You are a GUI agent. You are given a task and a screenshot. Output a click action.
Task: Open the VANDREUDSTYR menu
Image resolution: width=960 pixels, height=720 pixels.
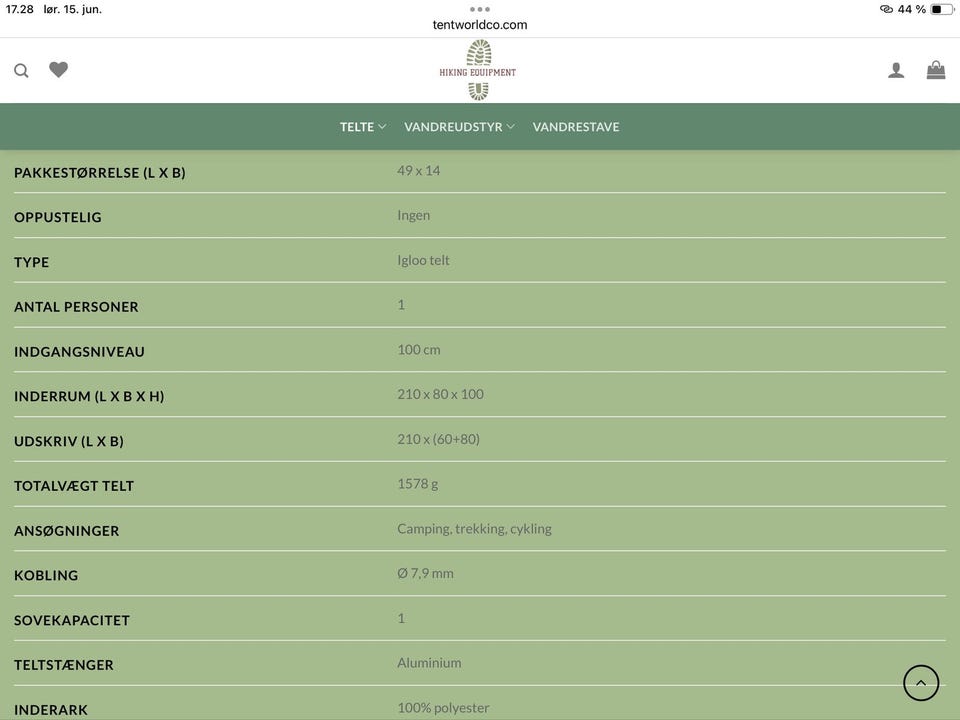tap(453, 127)
